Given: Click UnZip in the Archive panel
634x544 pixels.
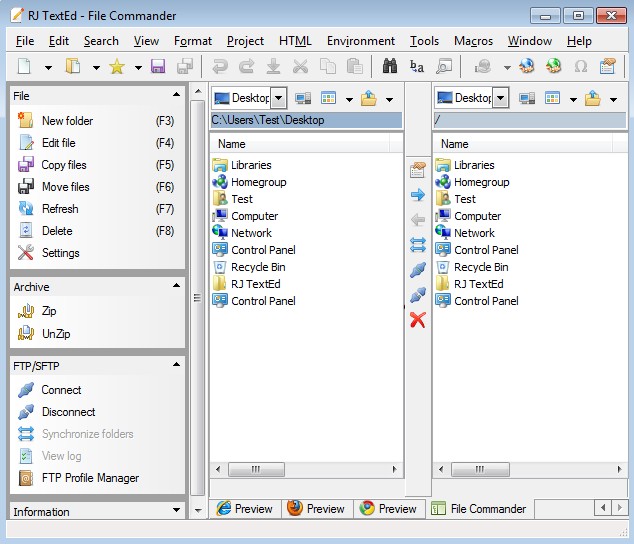Looking at the screenshot, I should [x=56, y=334].
